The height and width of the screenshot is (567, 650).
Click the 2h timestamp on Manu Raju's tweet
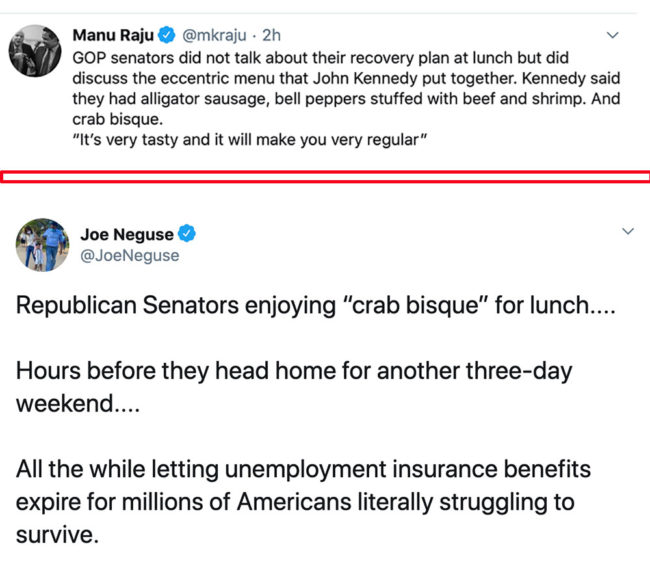coord(272,37)
